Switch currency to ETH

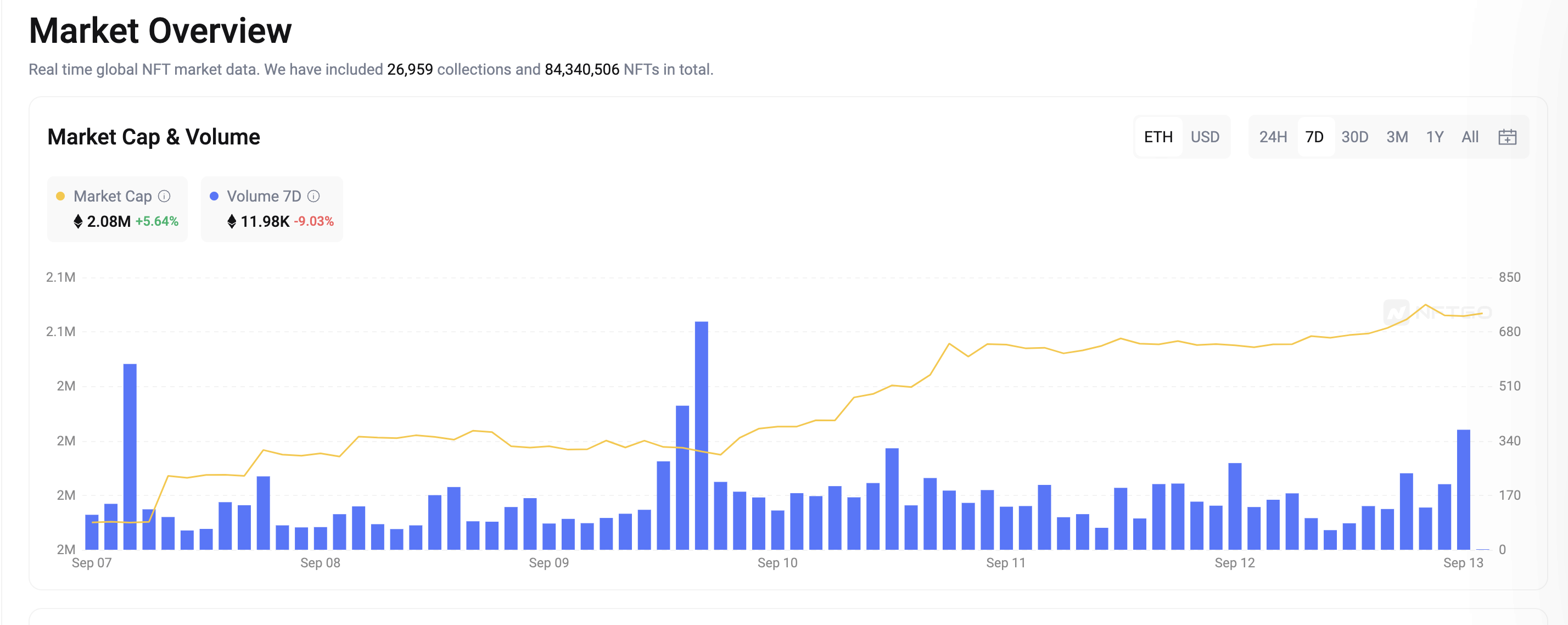pyautogui.click(x=1158, y=137)
